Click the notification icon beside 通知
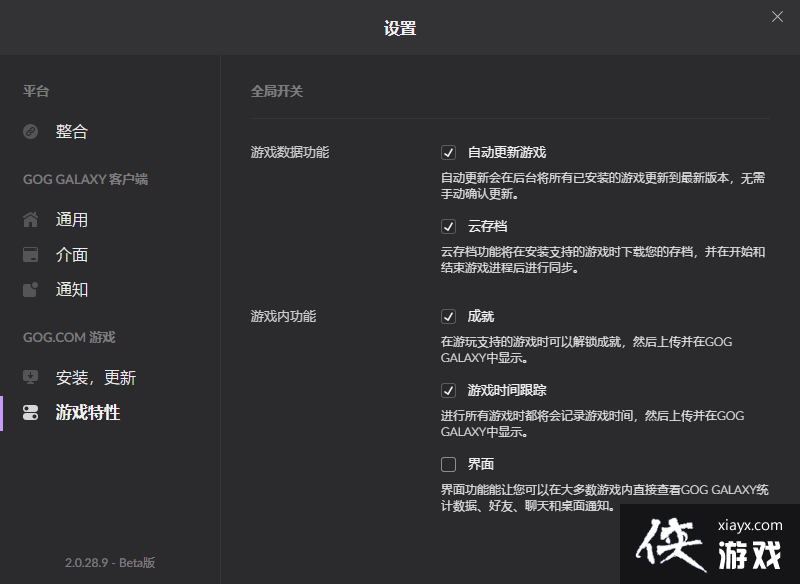800x584 pixels. pos(31,289)
